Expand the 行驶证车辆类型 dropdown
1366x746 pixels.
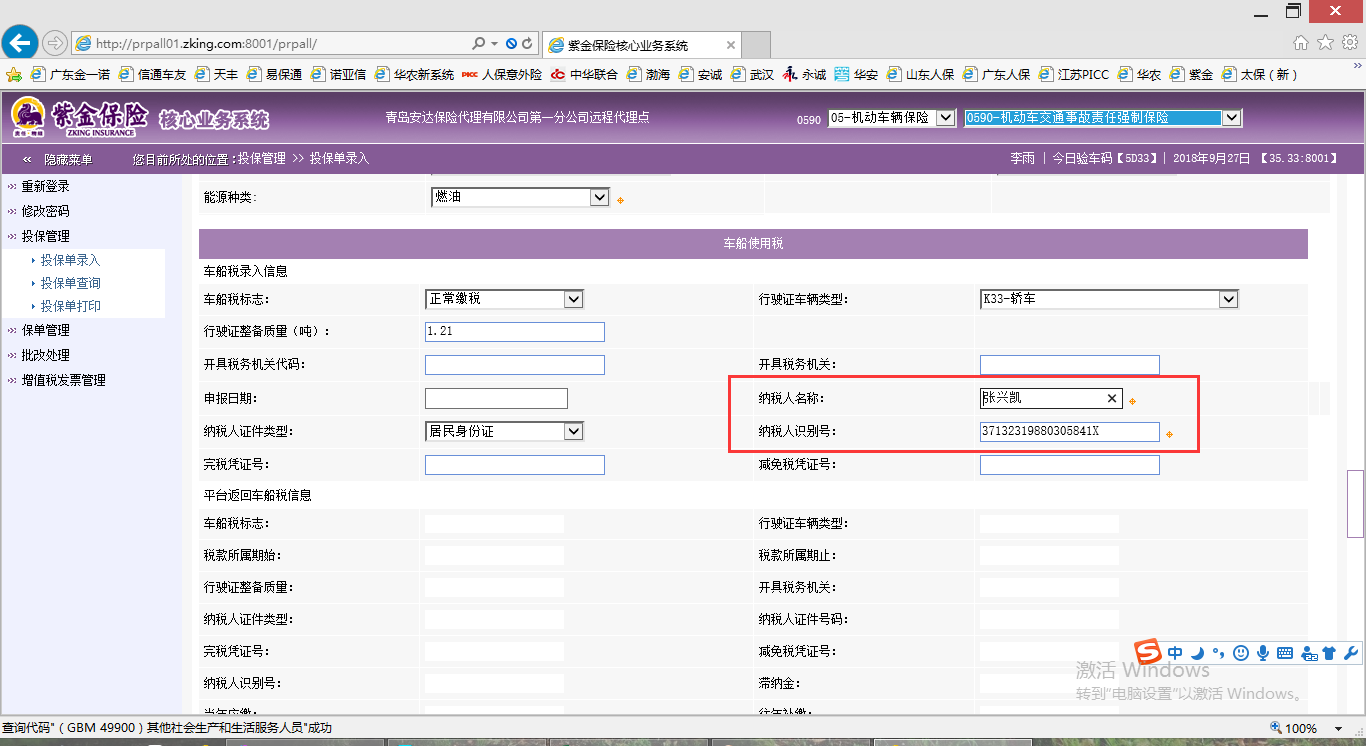[1228, 299]
